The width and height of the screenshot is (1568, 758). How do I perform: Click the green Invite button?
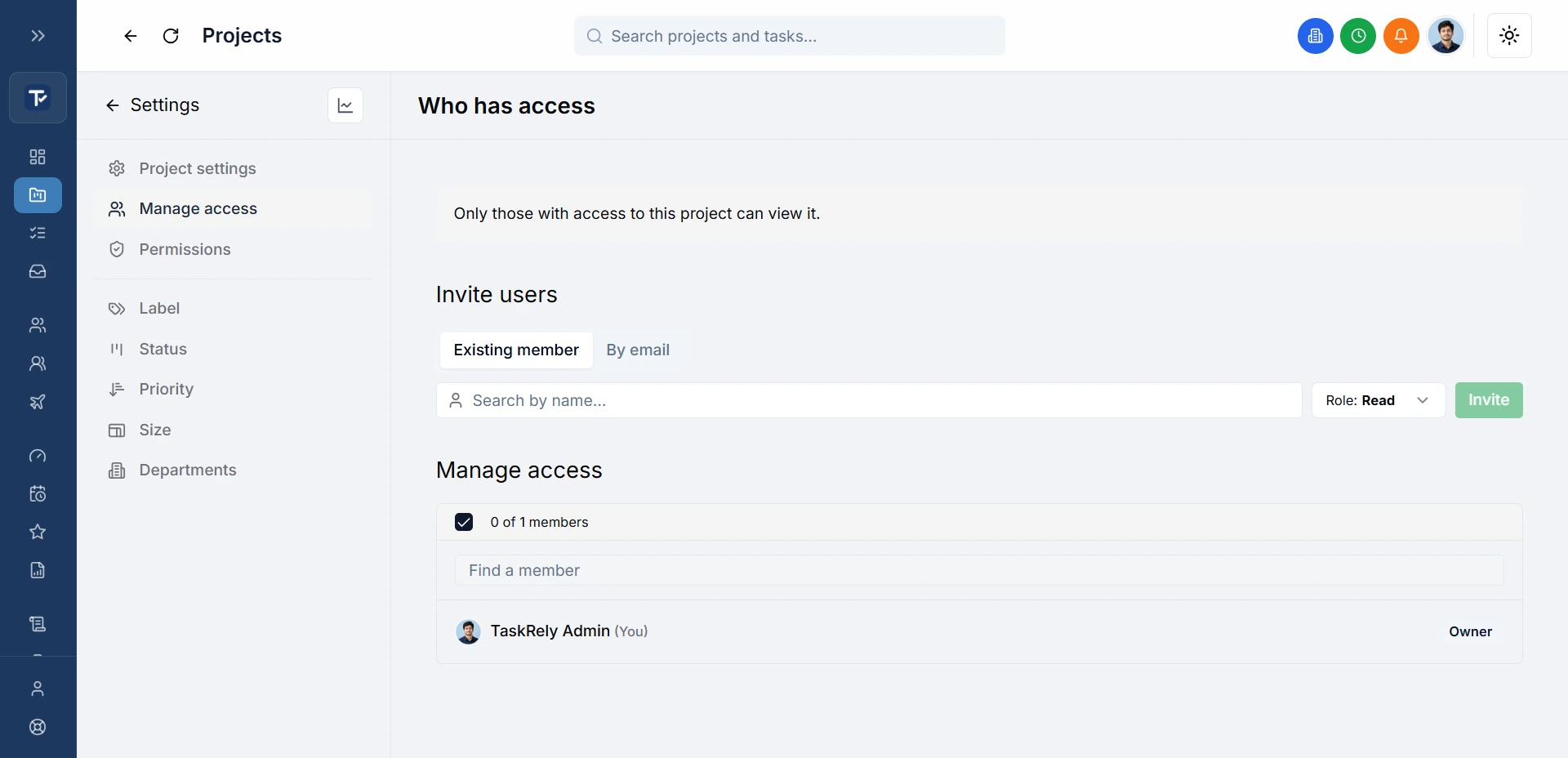pos(1489,400)
